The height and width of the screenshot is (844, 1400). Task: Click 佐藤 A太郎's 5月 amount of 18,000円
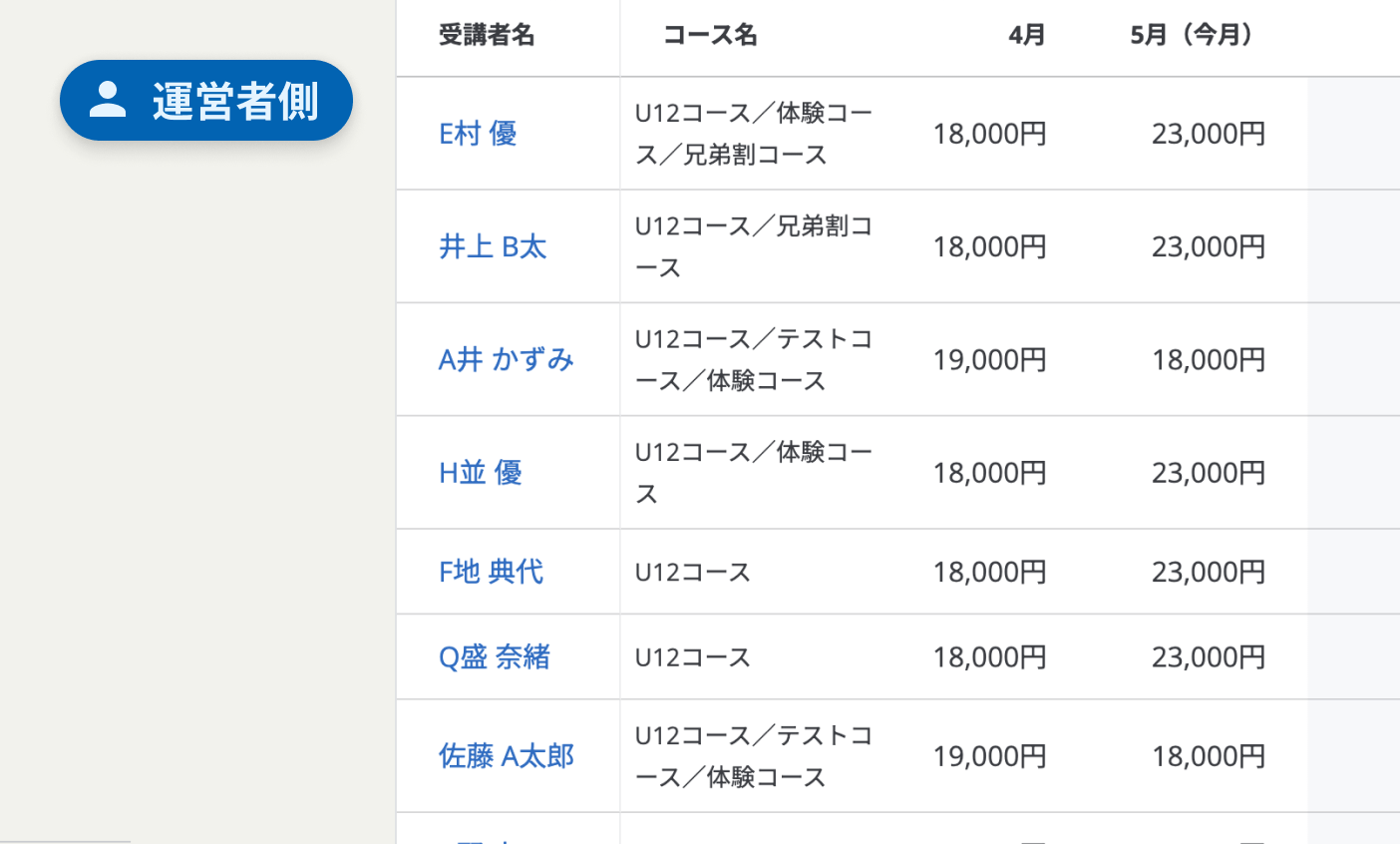coord(1208,756)
